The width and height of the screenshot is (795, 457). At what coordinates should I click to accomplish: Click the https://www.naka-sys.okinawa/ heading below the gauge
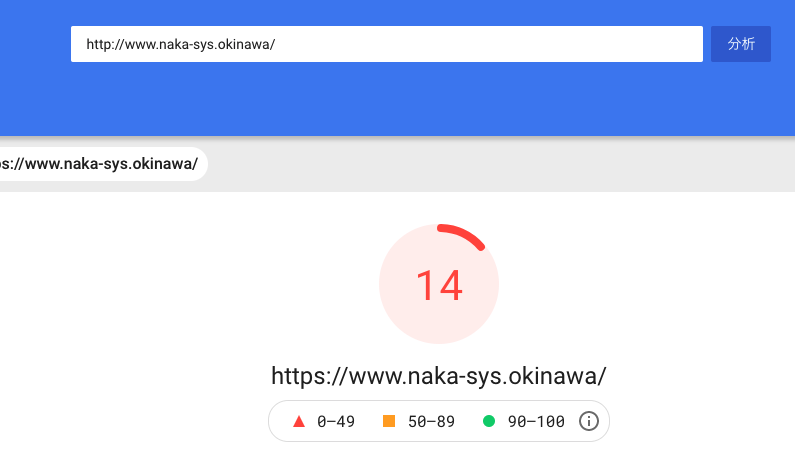click(x=438, y=376)
